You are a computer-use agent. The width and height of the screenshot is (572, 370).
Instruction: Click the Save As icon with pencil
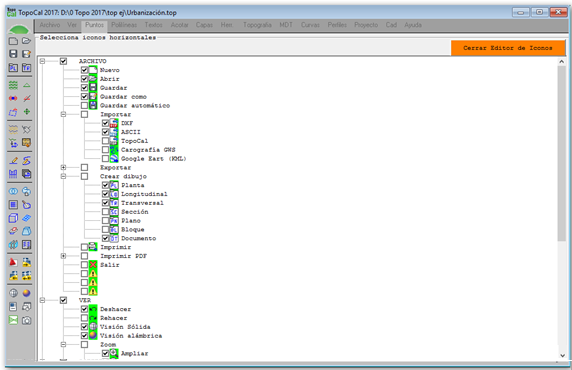[x=26, y=54]
